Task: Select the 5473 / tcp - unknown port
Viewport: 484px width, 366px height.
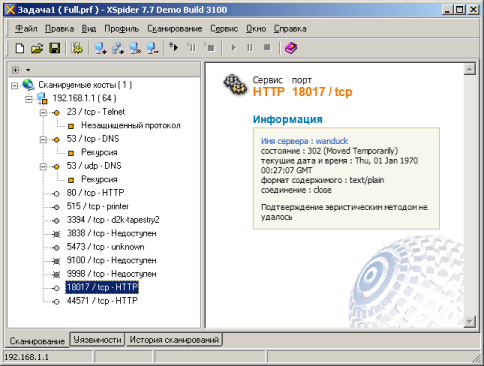Action: point(105,247)
